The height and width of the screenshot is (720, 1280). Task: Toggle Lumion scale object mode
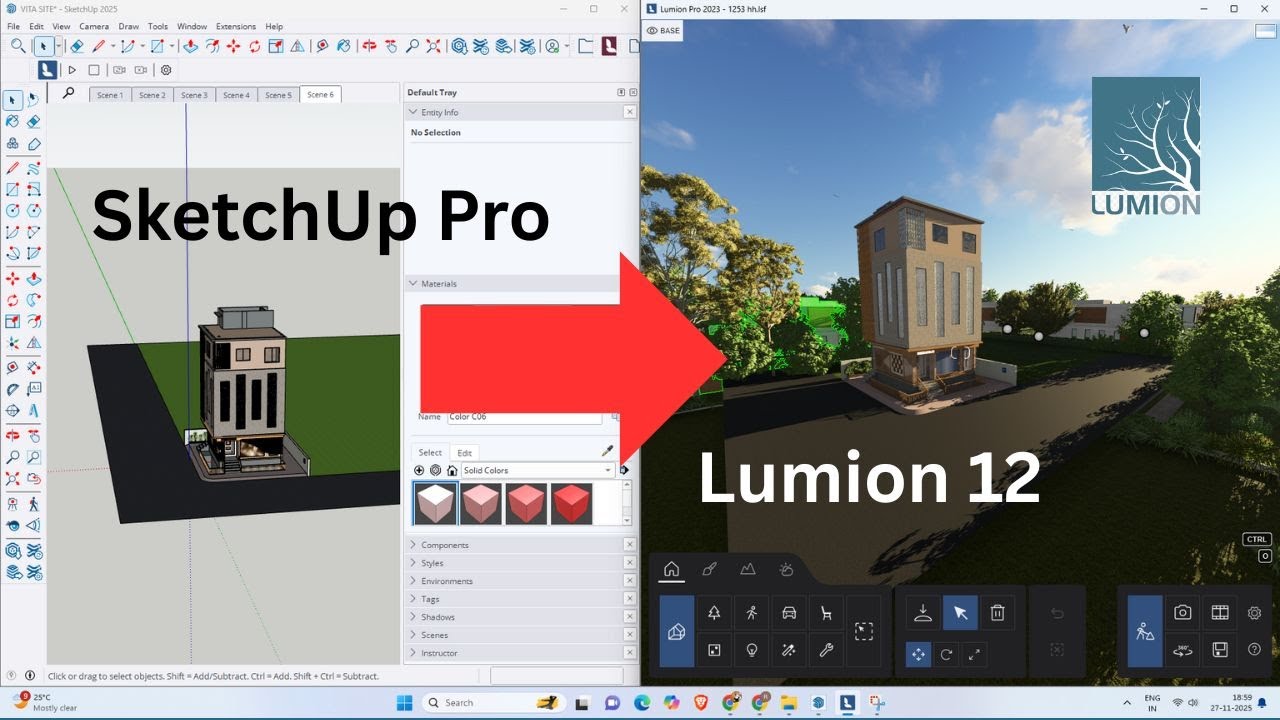(974, 655)
